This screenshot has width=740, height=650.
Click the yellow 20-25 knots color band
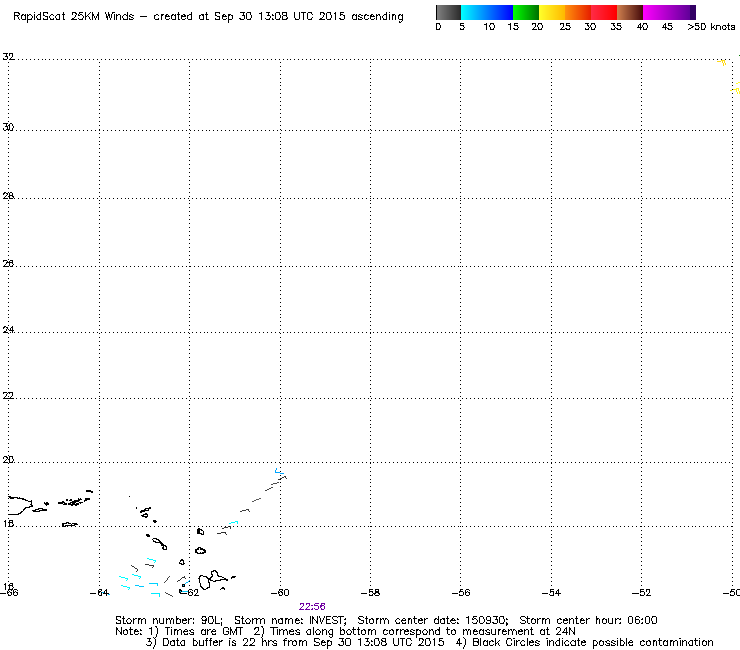[x=552, y=12]
